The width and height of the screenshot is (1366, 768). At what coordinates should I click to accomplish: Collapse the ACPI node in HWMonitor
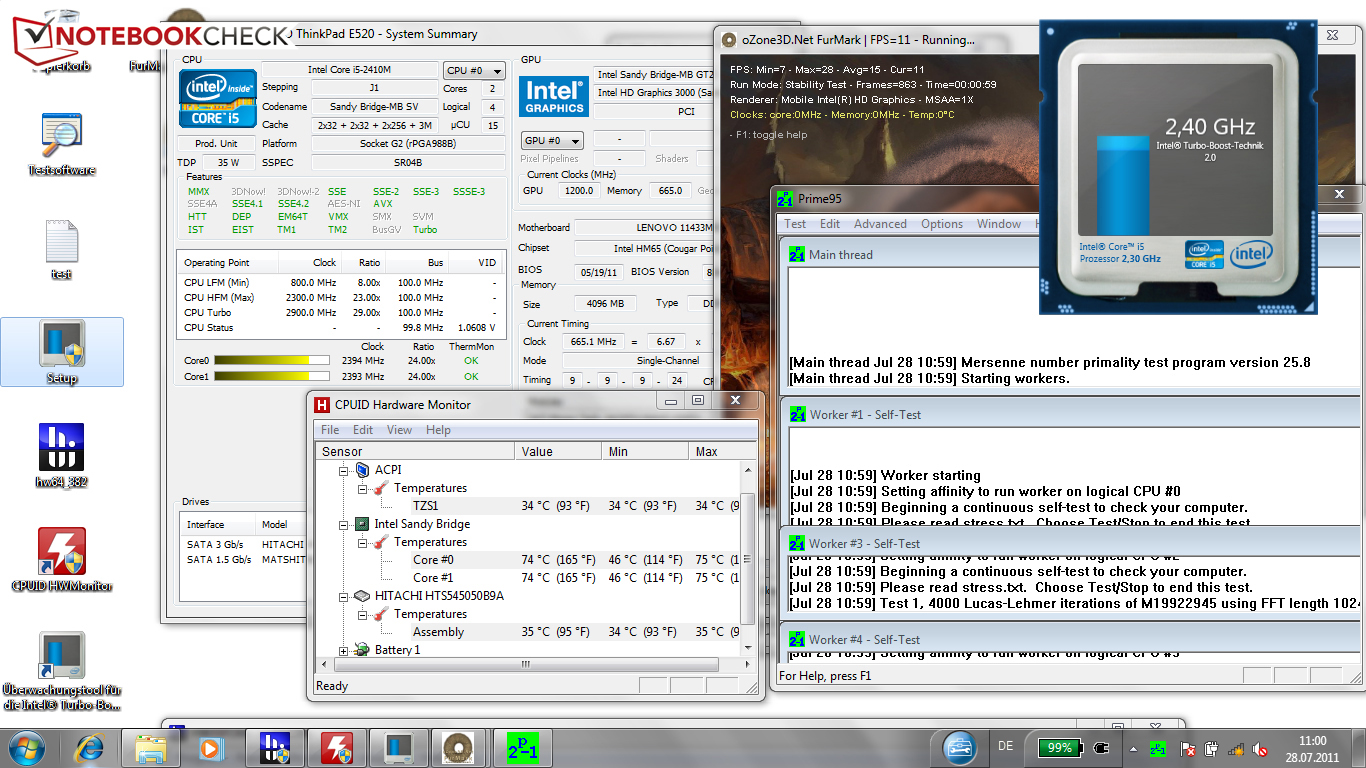point(345,470)
